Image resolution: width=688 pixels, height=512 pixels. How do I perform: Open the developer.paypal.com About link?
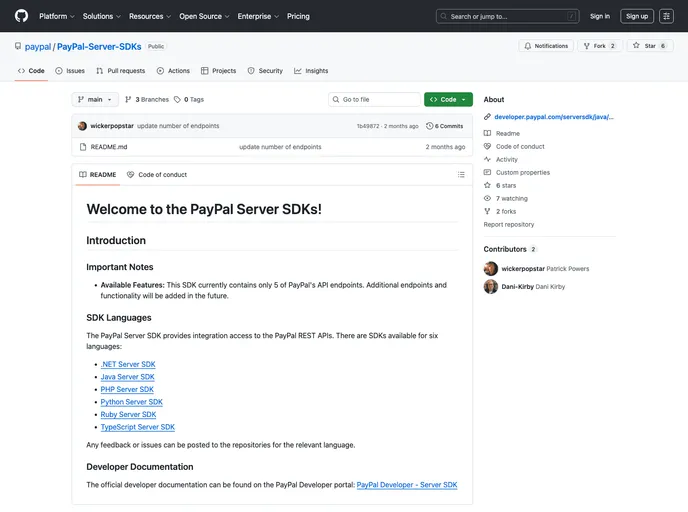click(x=554, y=117)
